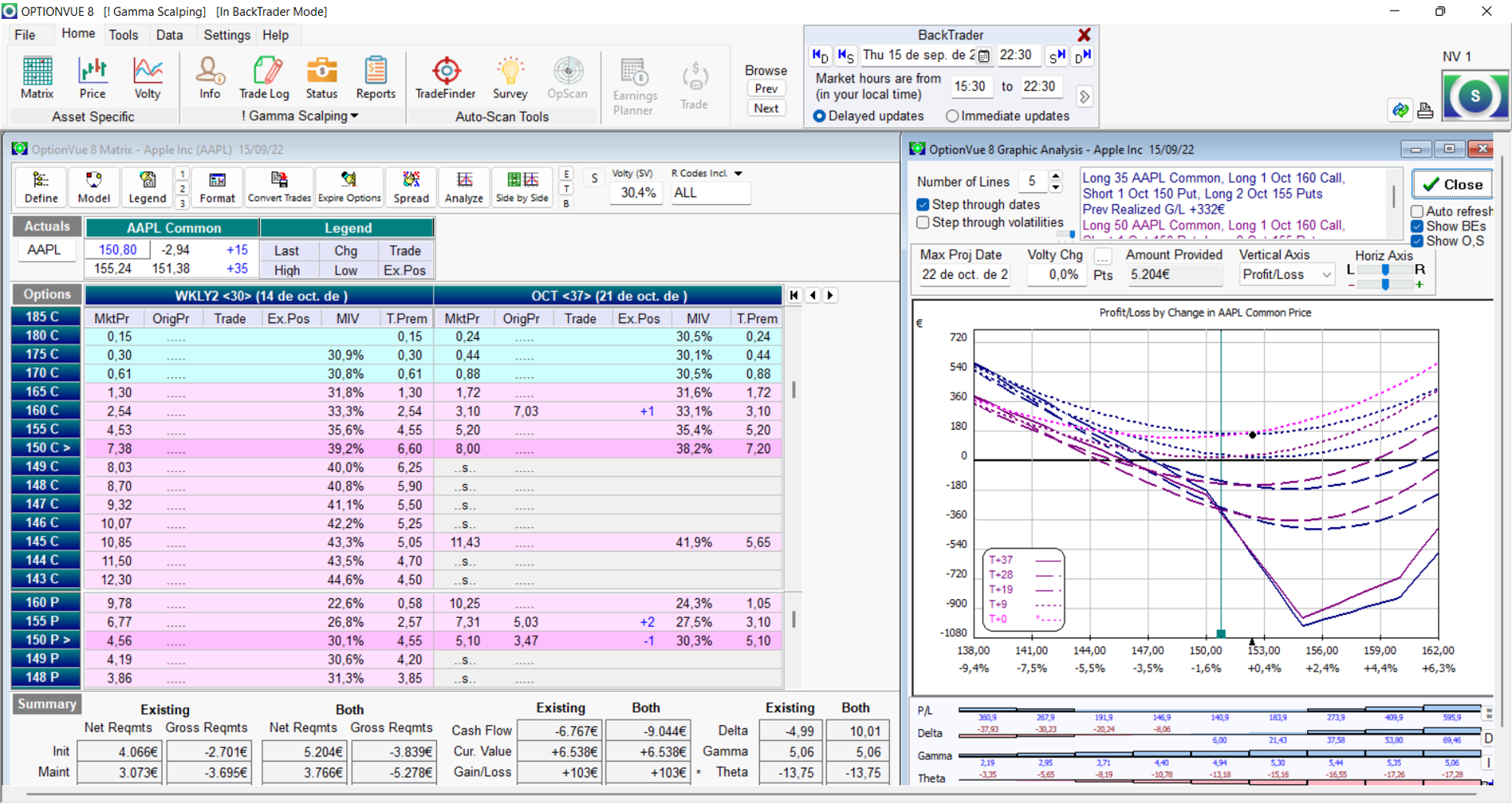The width and height of the screenshot is (1512, 804).
Task: Click the OpScan icon
Action: (567, 78)
